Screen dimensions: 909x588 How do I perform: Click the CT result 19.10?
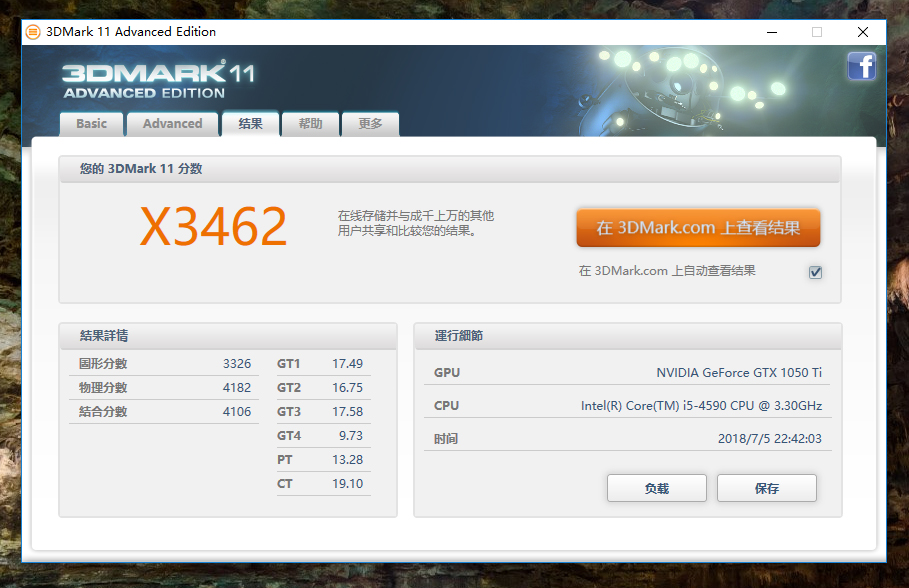[x=347, y=484]
